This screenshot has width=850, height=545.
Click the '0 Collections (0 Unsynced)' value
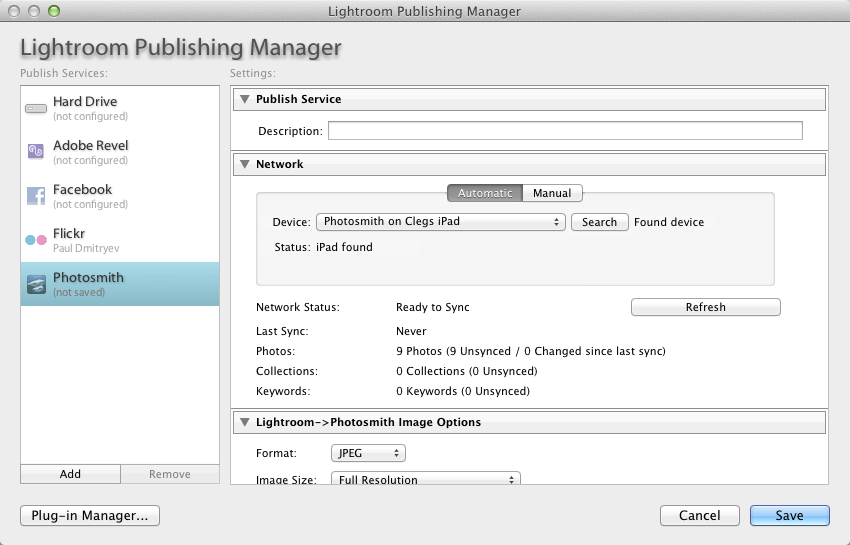click(x=467, y=371)
